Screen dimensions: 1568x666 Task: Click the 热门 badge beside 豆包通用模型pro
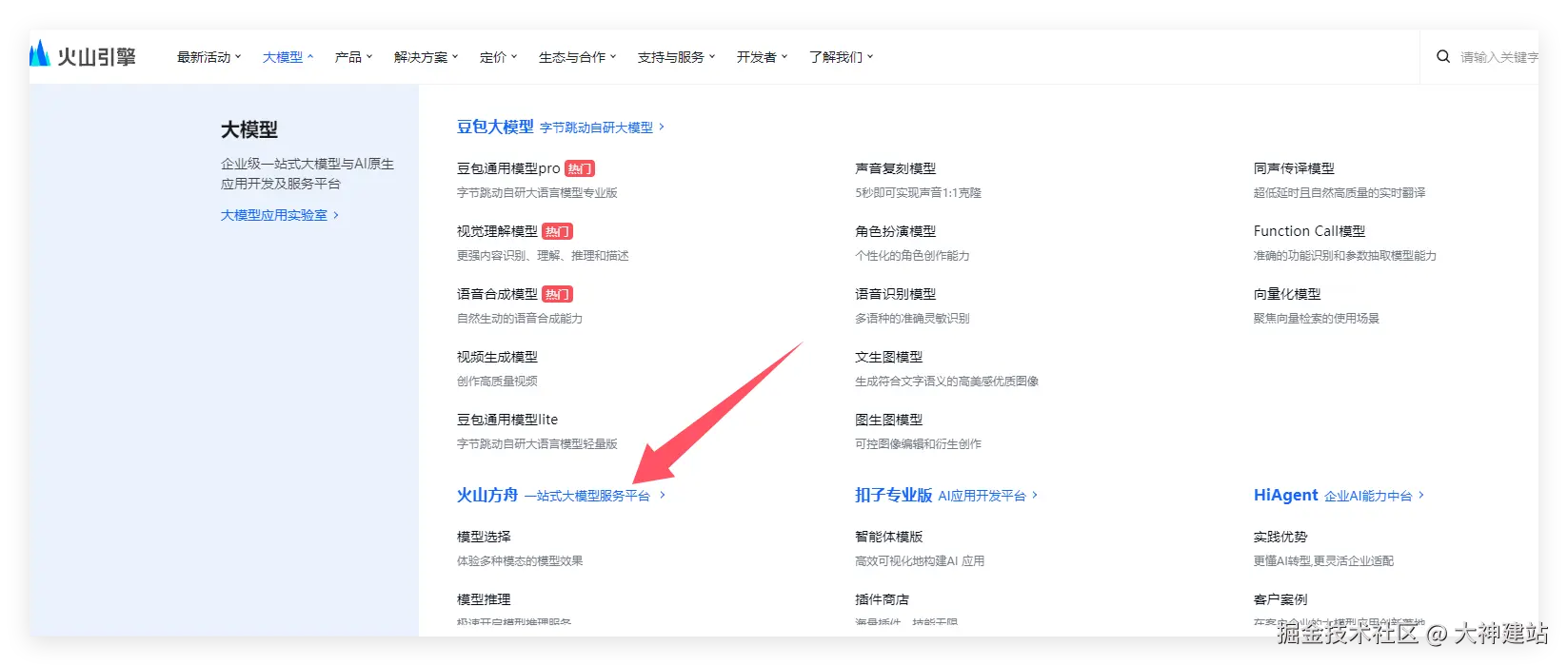[580, 168]
